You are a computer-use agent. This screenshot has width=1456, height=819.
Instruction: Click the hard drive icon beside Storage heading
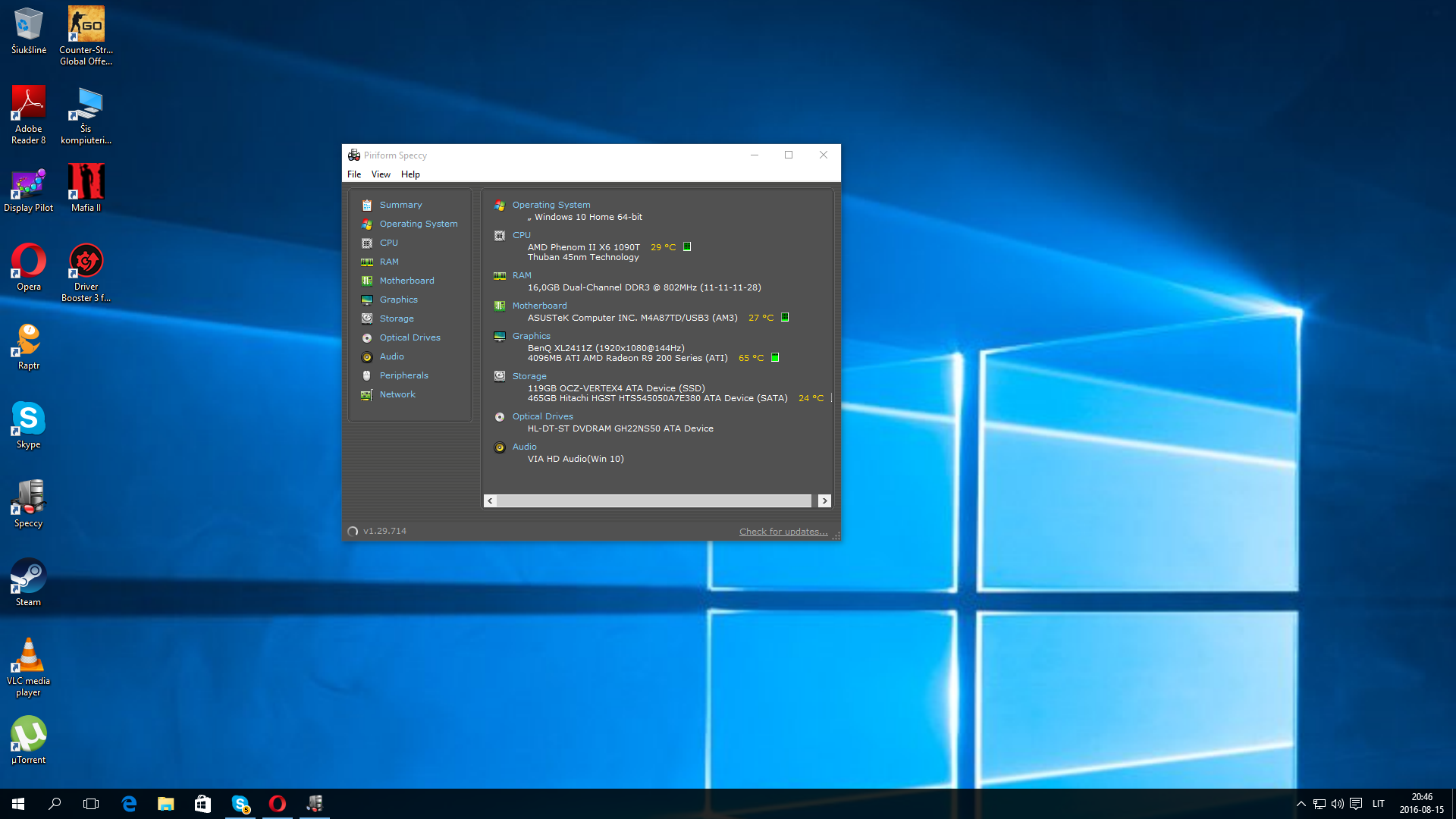500,376
